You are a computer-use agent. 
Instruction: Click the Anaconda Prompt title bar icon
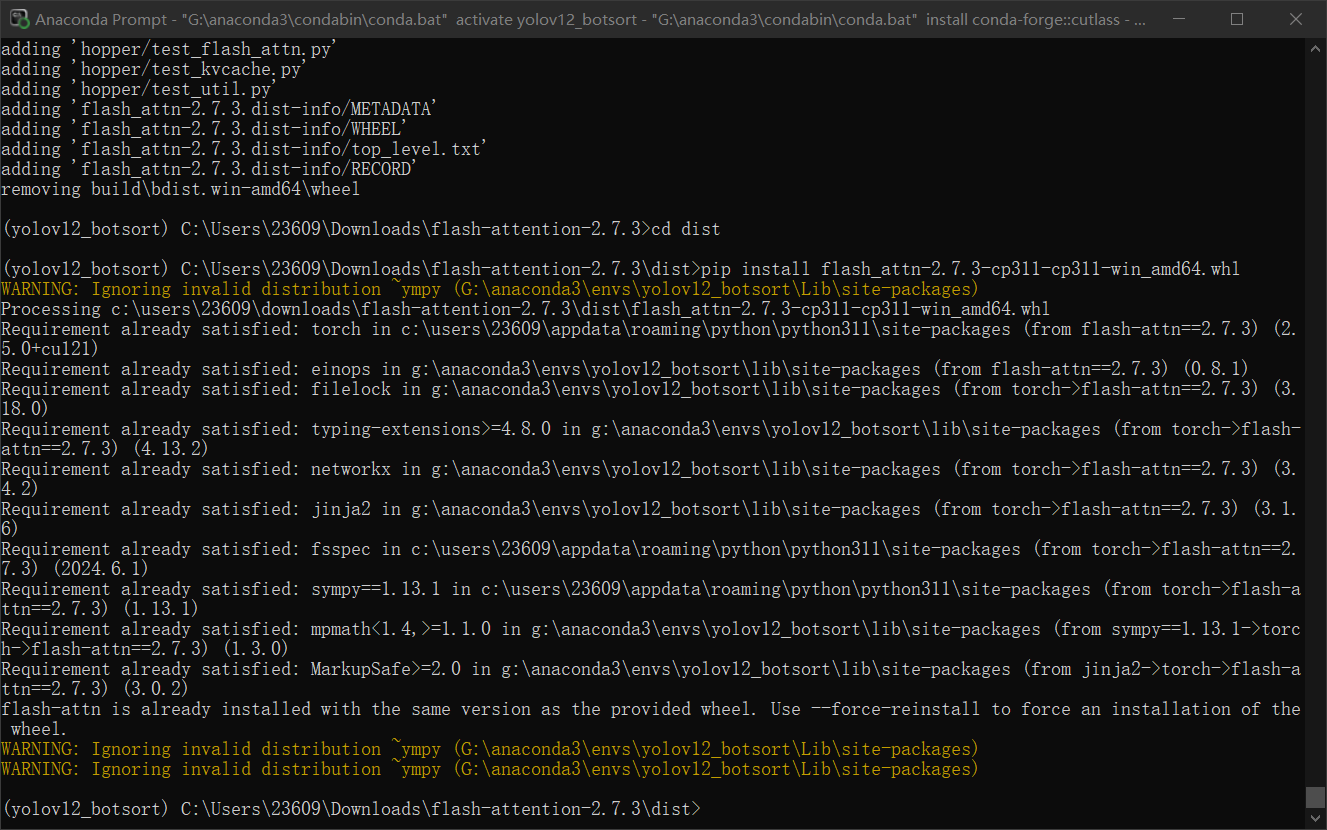click(21, 18)
